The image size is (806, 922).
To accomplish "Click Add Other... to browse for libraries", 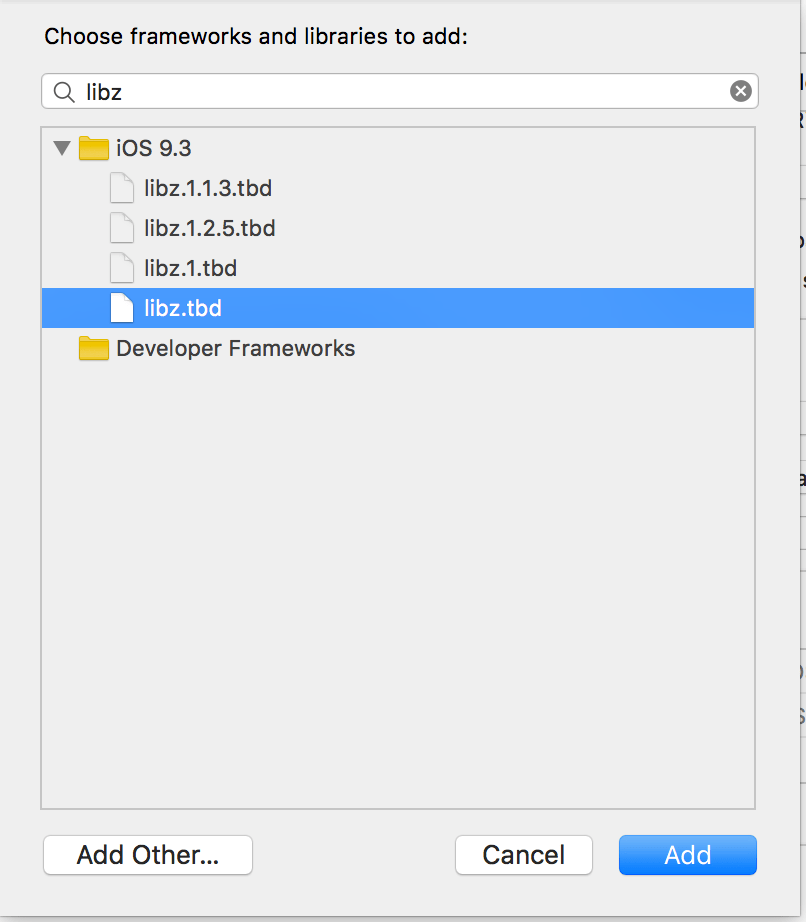I will [147, 855].
